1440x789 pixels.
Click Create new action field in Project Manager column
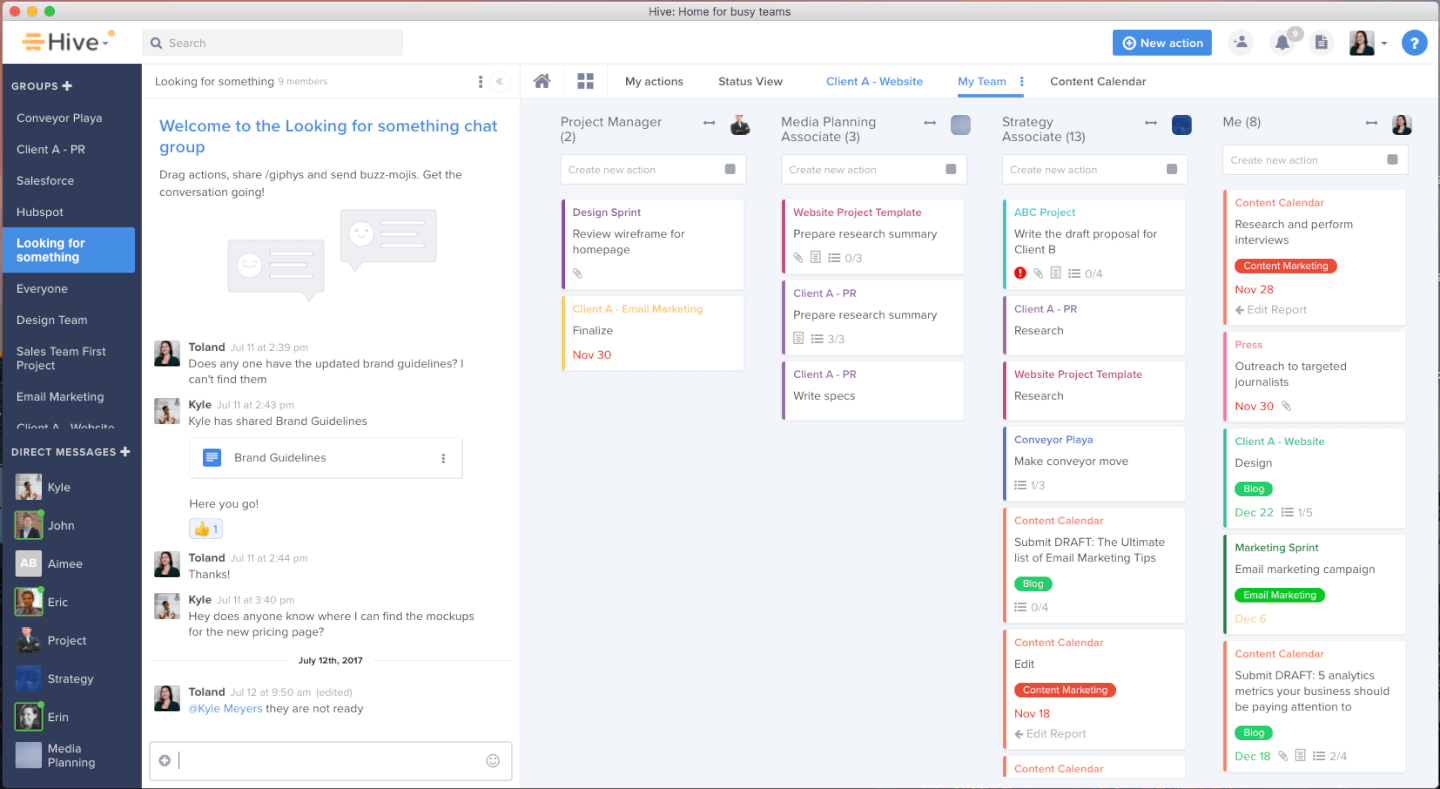tap(653, 170)
